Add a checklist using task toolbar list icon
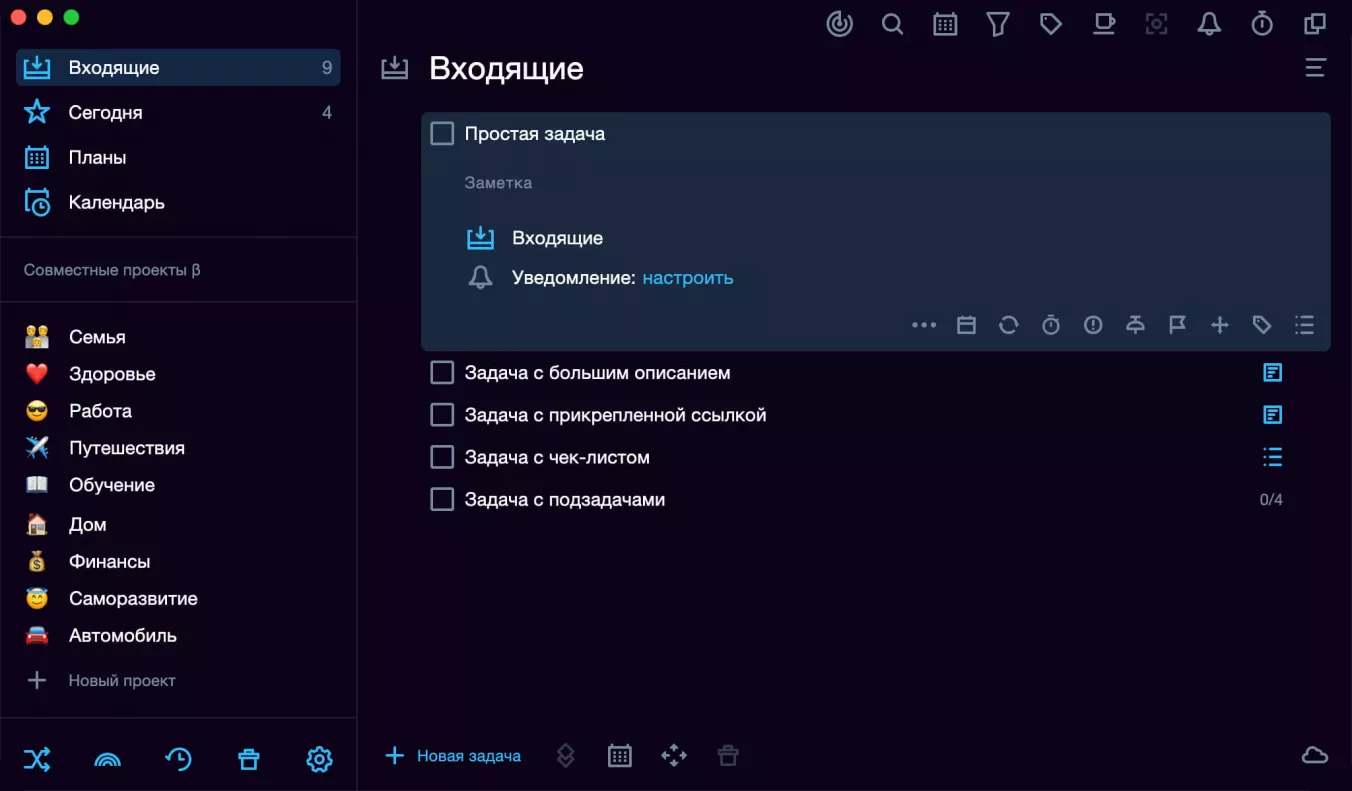 1304,325
